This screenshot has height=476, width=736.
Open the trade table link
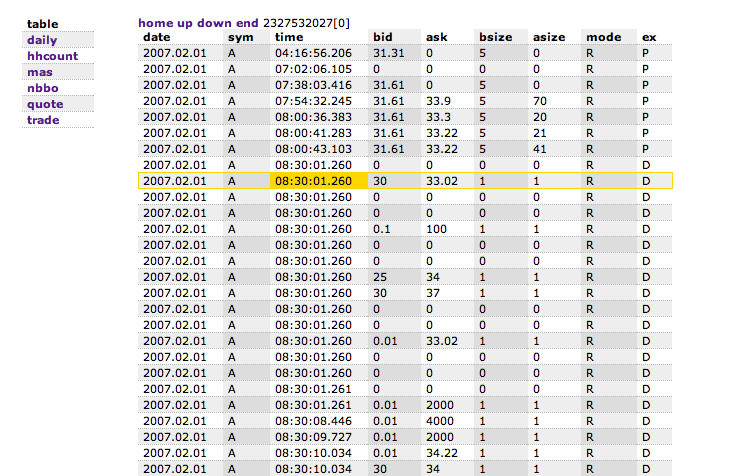coord(43,120)
